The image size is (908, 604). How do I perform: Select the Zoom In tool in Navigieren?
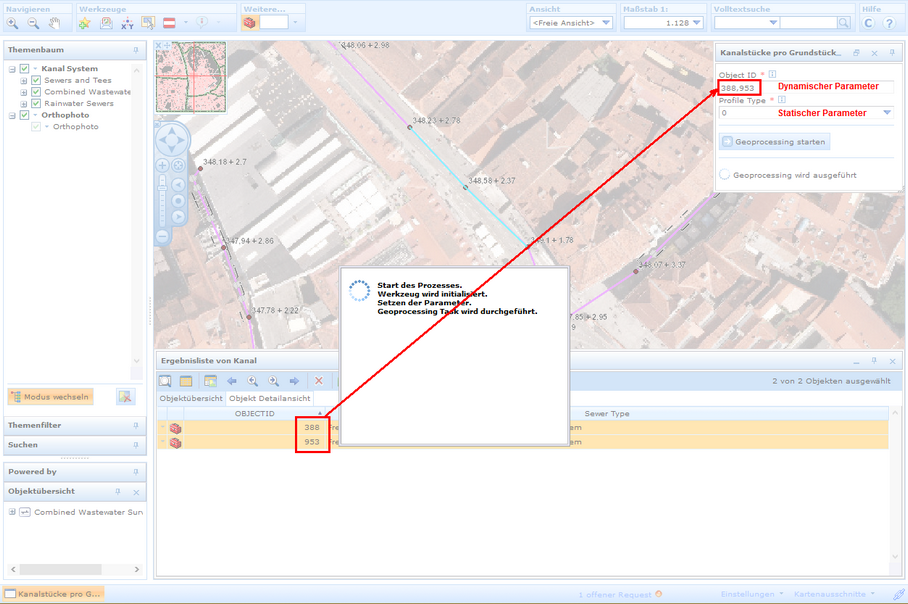point(12,21)
